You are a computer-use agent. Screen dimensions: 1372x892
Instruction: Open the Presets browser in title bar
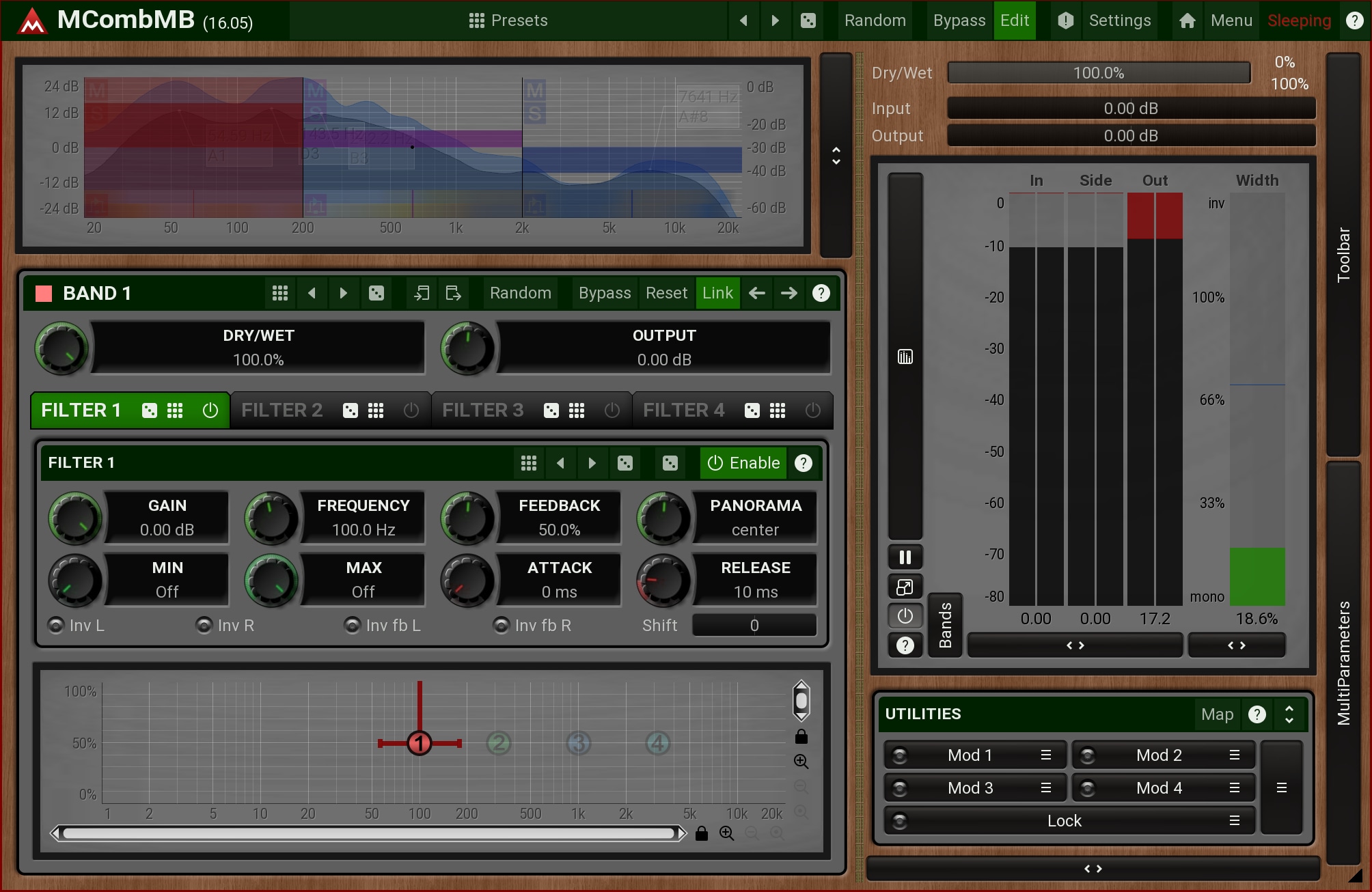[x=508, y=20]
